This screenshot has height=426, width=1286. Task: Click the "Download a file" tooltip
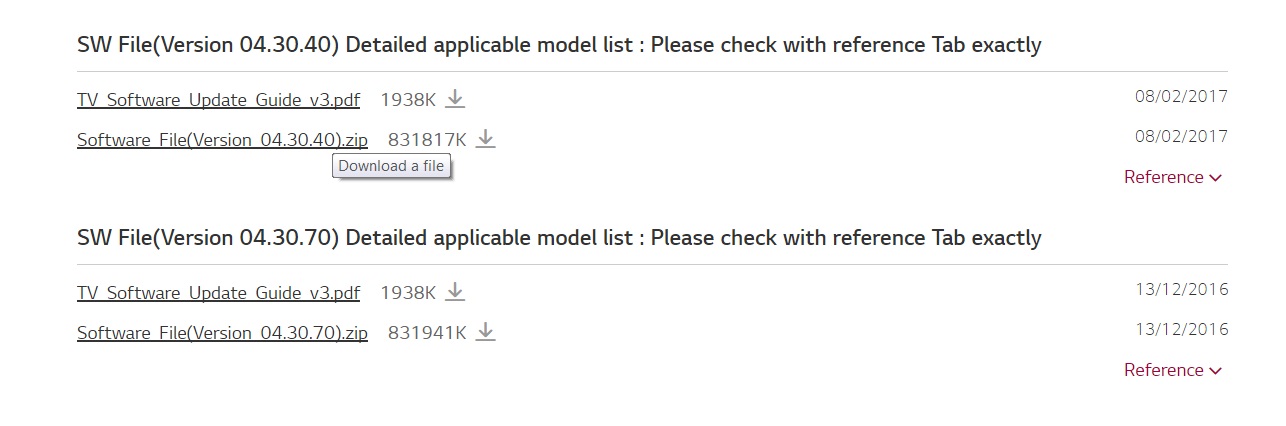pos(391,166)
